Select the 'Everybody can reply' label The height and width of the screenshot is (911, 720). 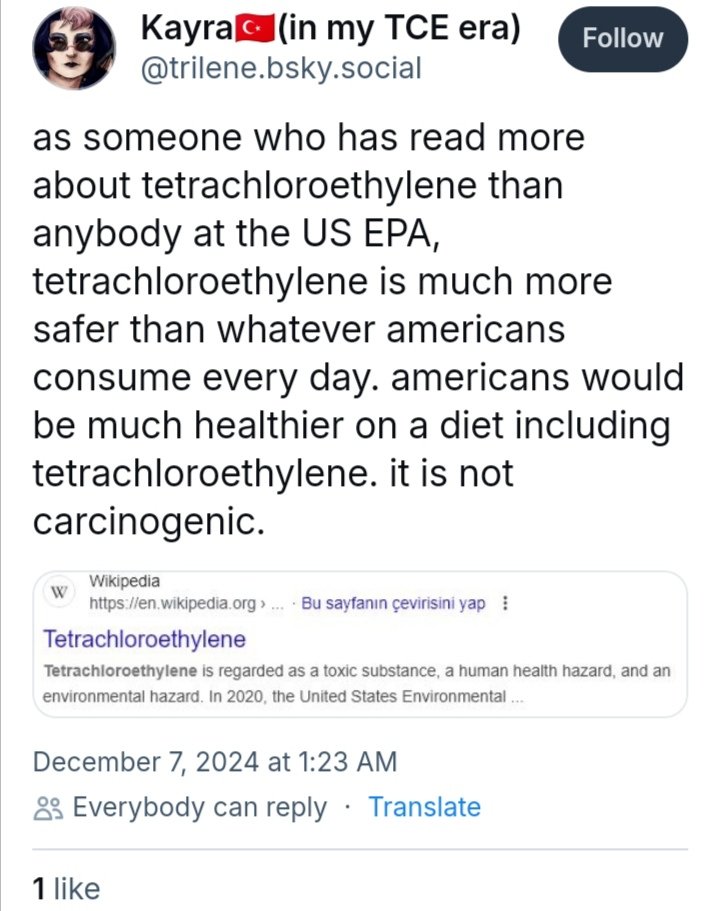pyautogui.click(x=200, y=807)
